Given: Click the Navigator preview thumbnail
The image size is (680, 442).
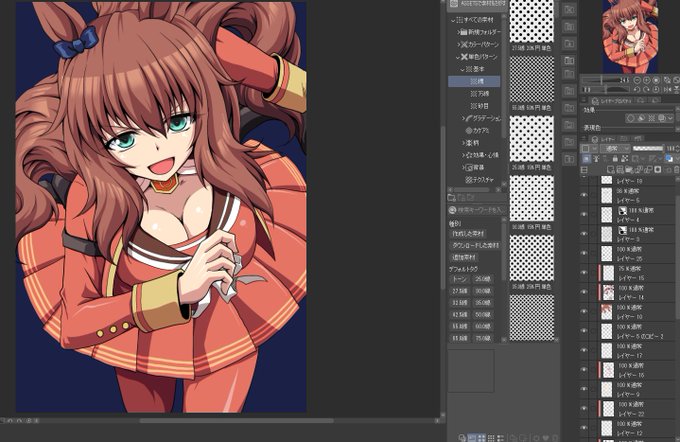Looking at the screenshot, I should (630, 36).
